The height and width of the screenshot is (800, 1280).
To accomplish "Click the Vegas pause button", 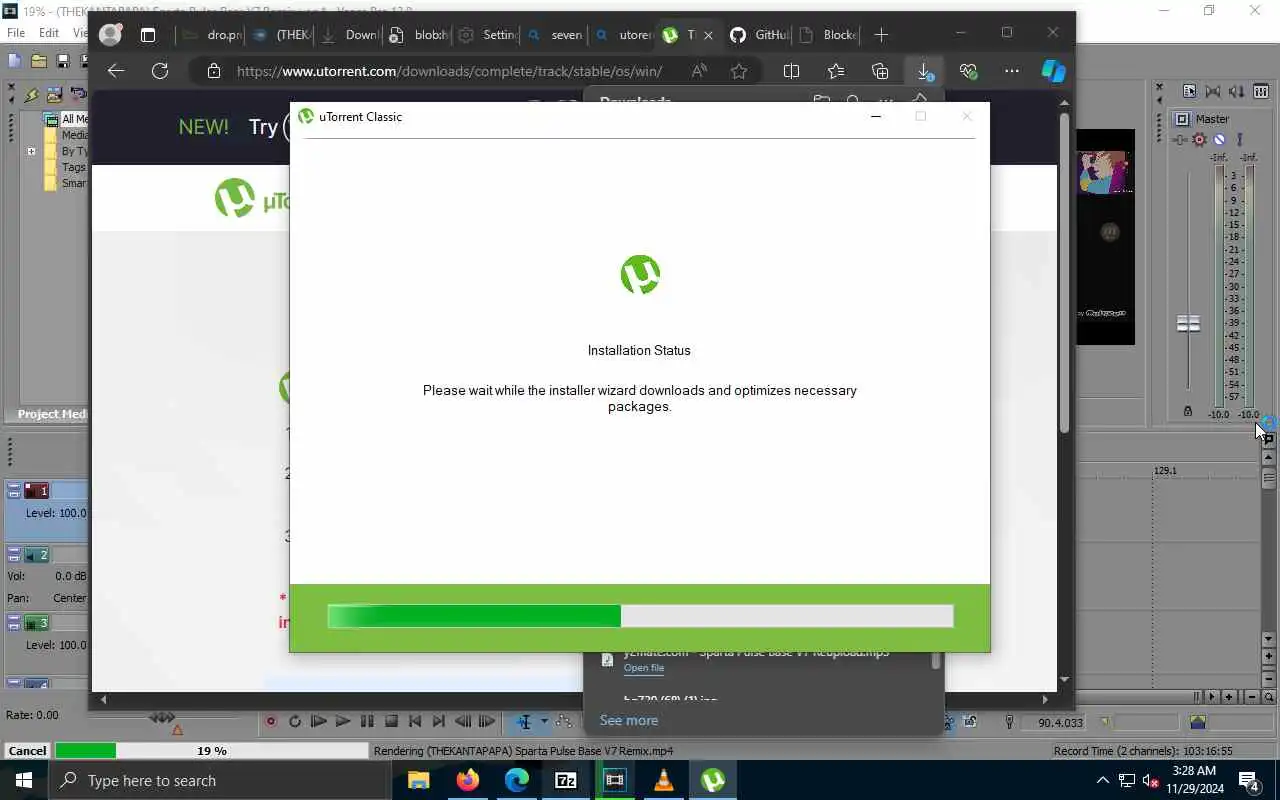I will [x=367, y=721].
